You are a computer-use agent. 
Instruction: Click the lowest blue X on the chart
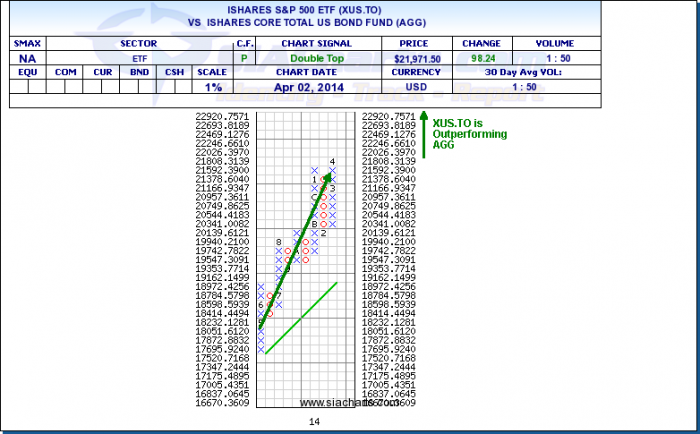point(262,350)
